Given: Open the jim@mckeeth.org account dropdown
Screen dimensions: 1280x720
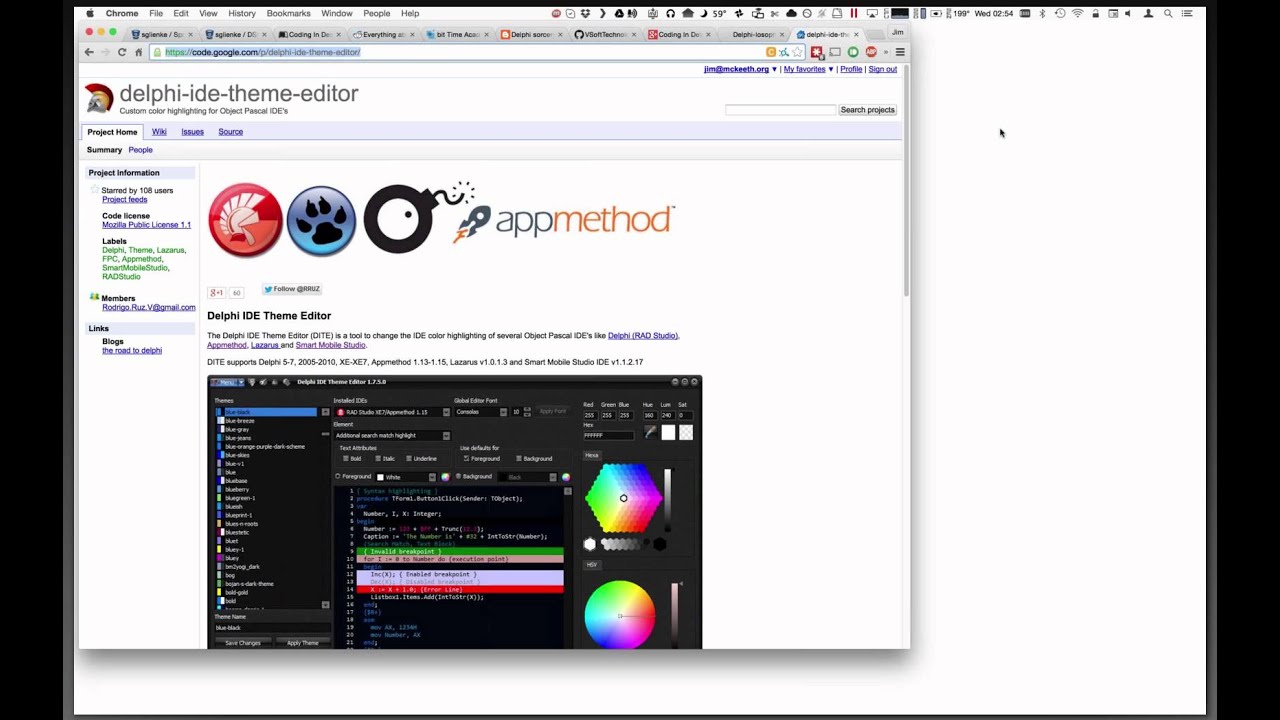Looking at the screenshot, I should click(740, 69).
